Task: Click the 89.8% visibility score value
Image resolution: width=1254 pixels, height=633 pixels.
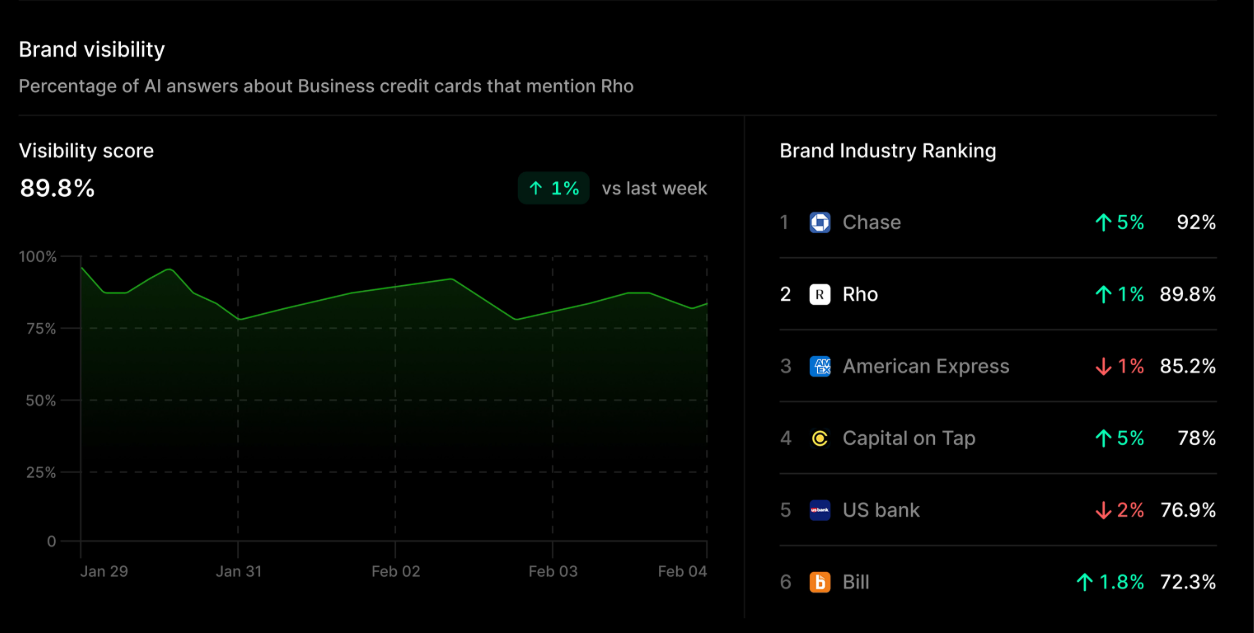Action: click(x=57, y=188)
